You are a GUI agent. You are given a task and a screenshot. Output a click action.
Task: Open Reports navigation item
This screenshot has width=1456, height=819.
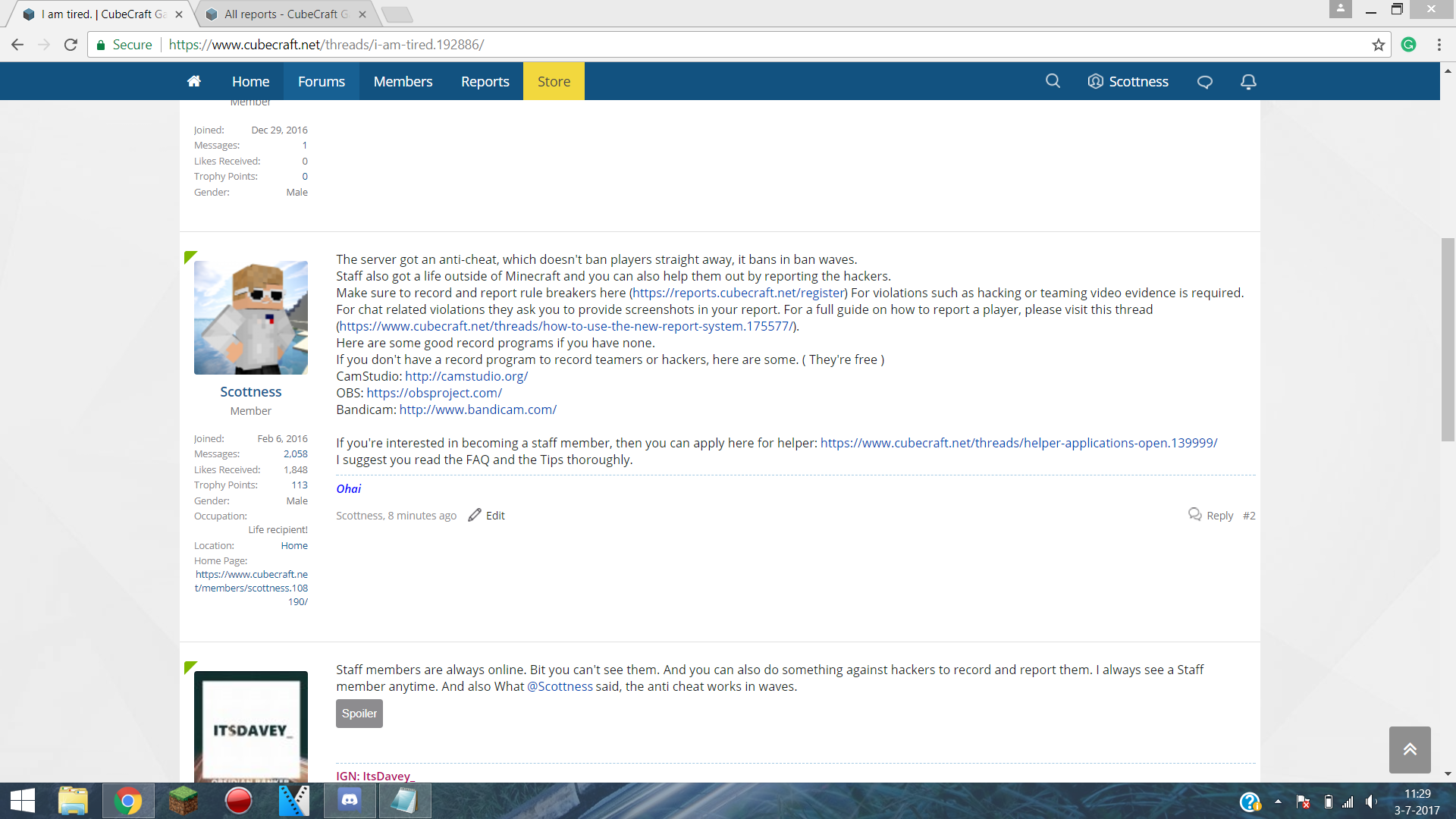[485, 81]
